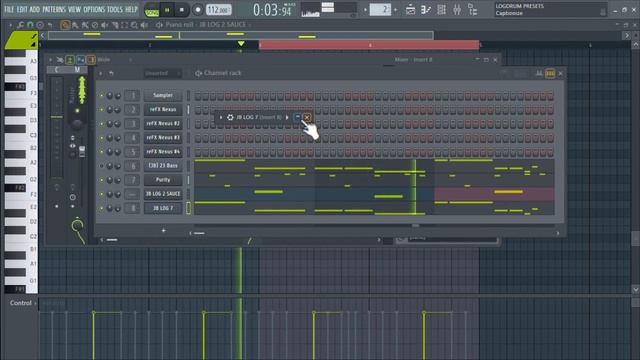Viewport: 640px width, 360px height.
Task: Click the stop playback button
Action: click(182, 10)
